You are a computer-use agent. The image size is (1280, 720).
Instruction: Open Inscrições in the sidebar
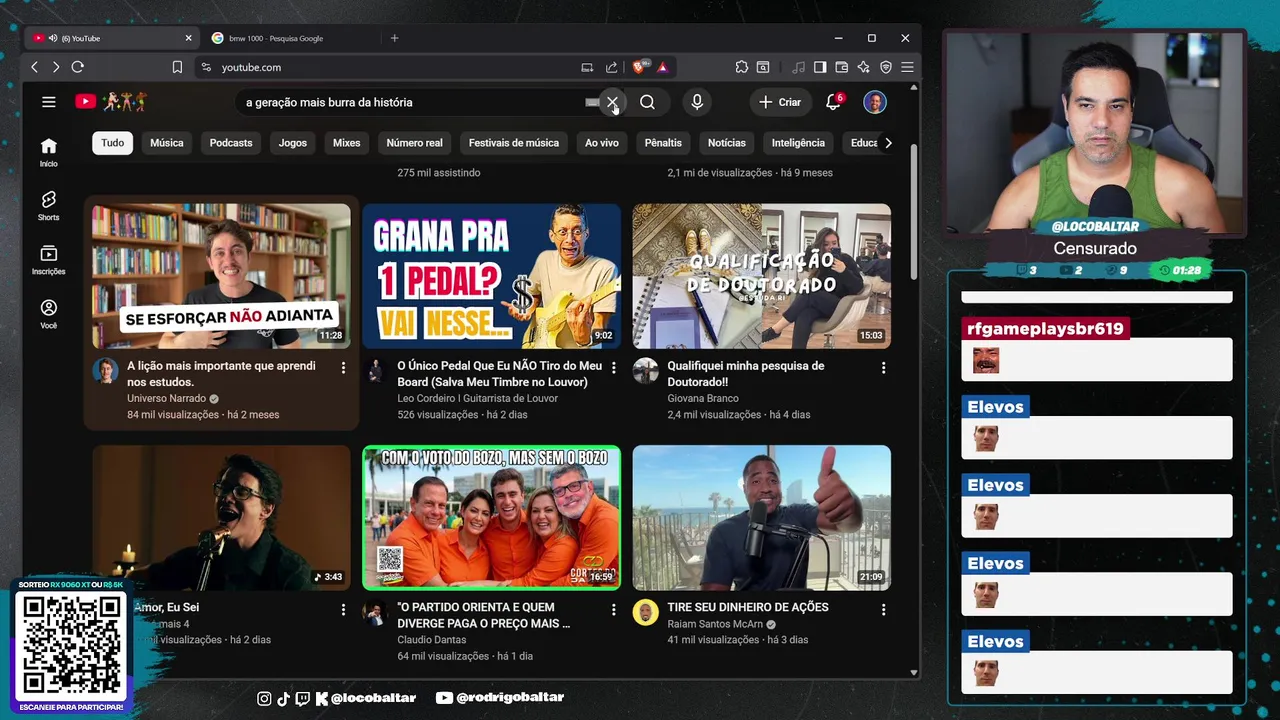pyautogui.click(x=48, y=260)
